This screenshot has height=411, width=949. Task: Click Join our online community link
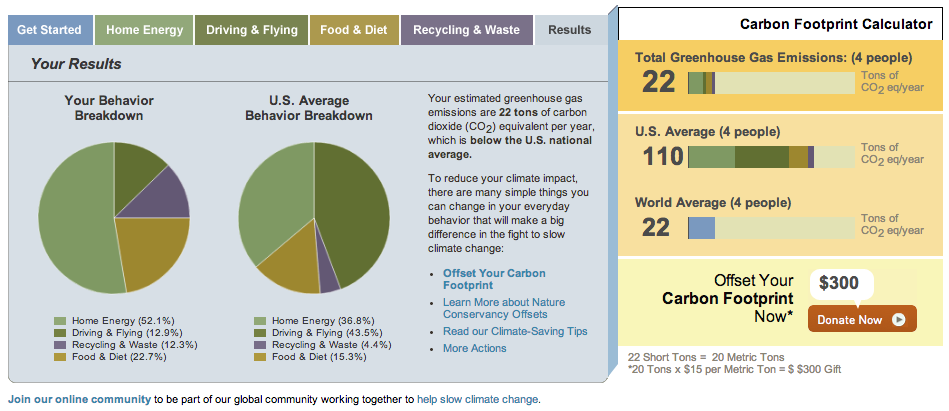pyautogui.click(x=79, y=399)
